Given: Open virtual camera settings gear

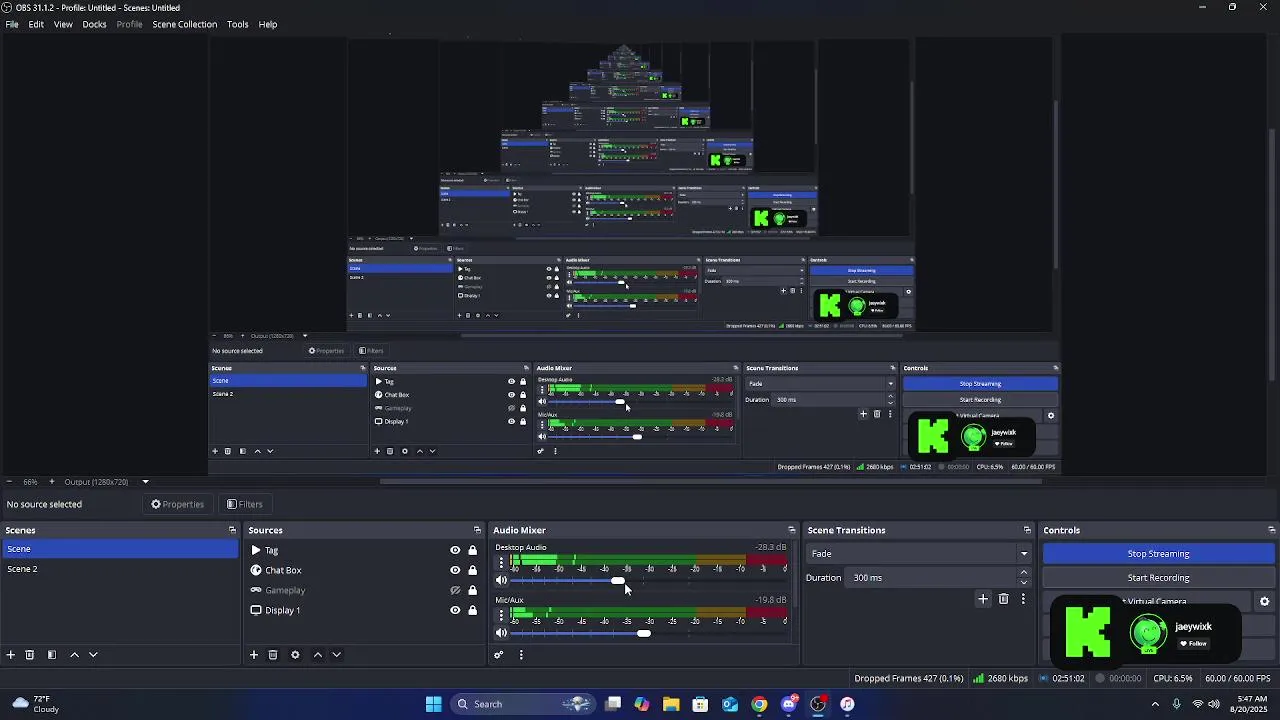Looking at the screenshot, I should pos(1264,602).
